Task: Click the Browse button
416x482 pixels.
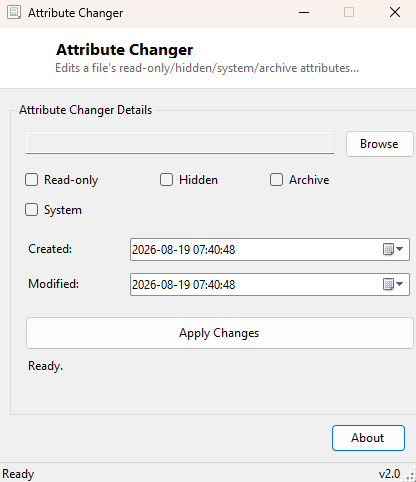Action: point(380,144)
